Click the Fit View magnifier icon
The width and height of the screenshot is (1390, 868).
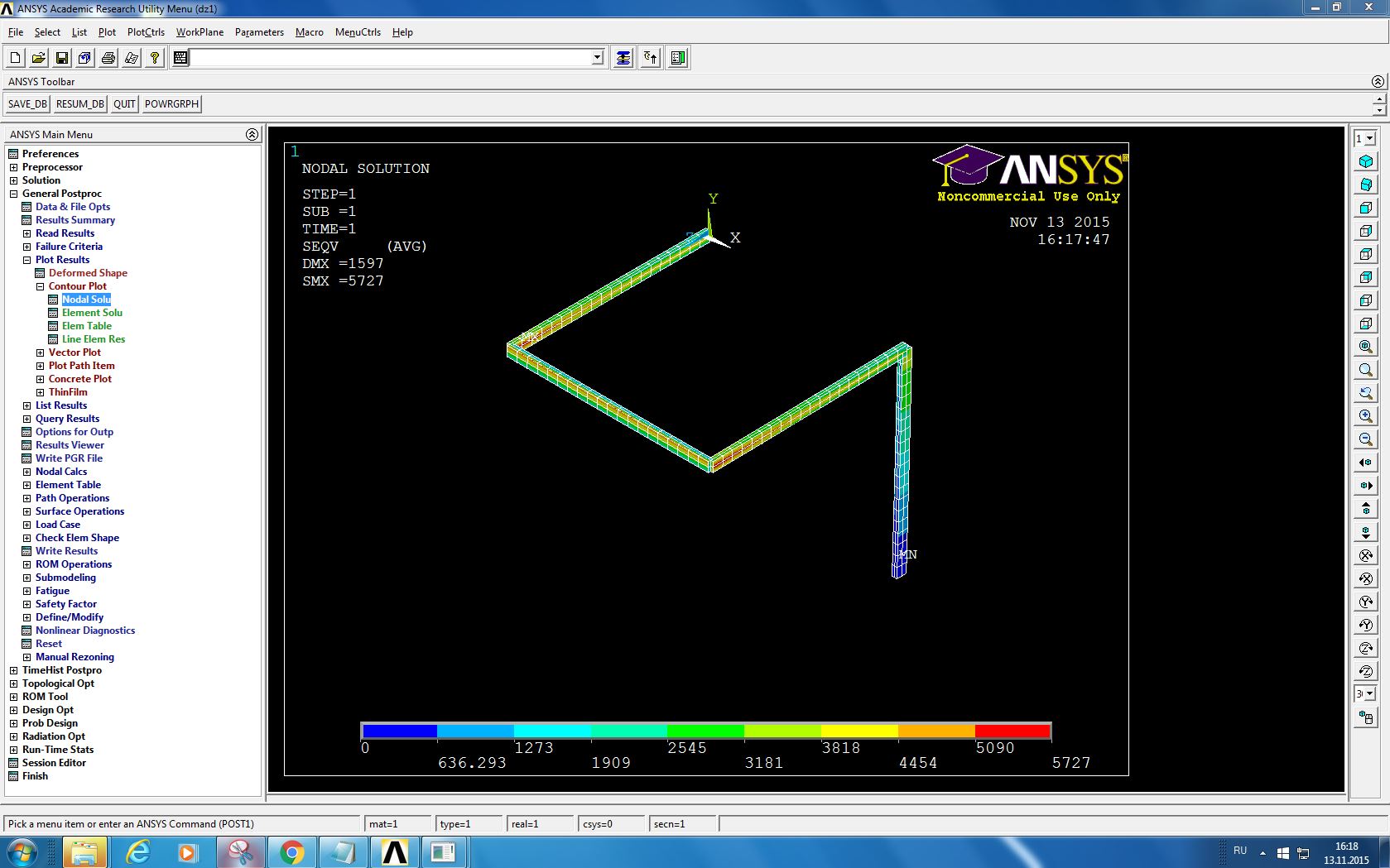point(1366,347)
